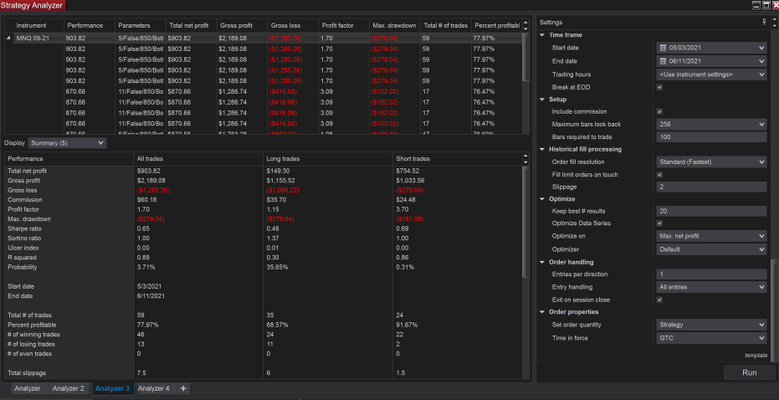Collapse the Time frame section arrow
The image size is (779, 400).
[x=543, y=35]
